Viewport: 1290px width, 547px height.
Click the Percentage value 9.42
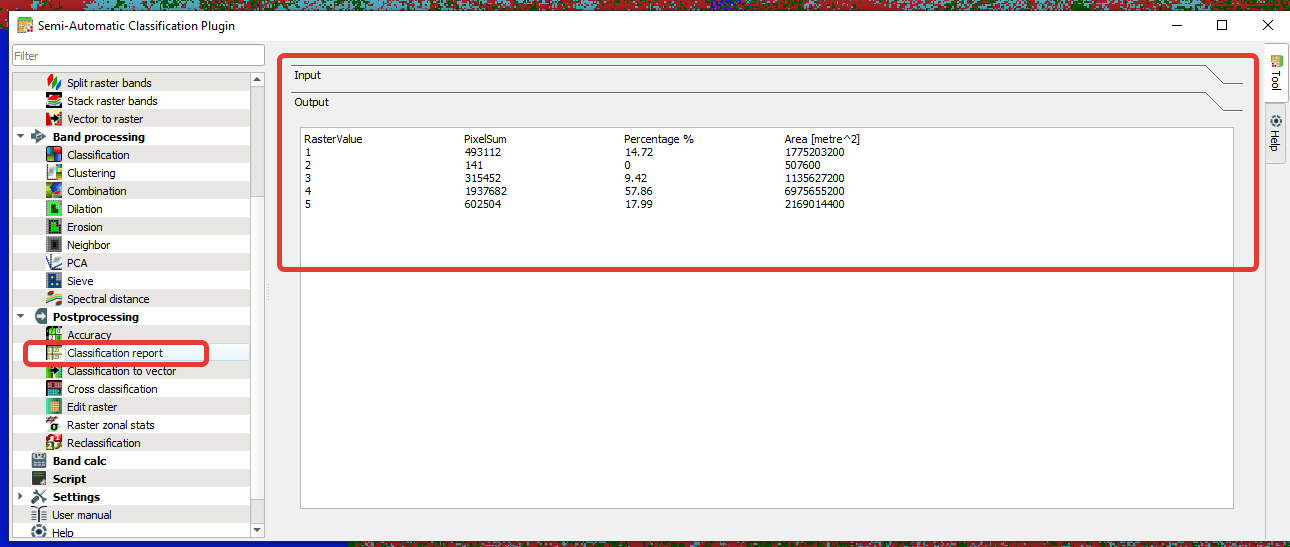point(635,178)
